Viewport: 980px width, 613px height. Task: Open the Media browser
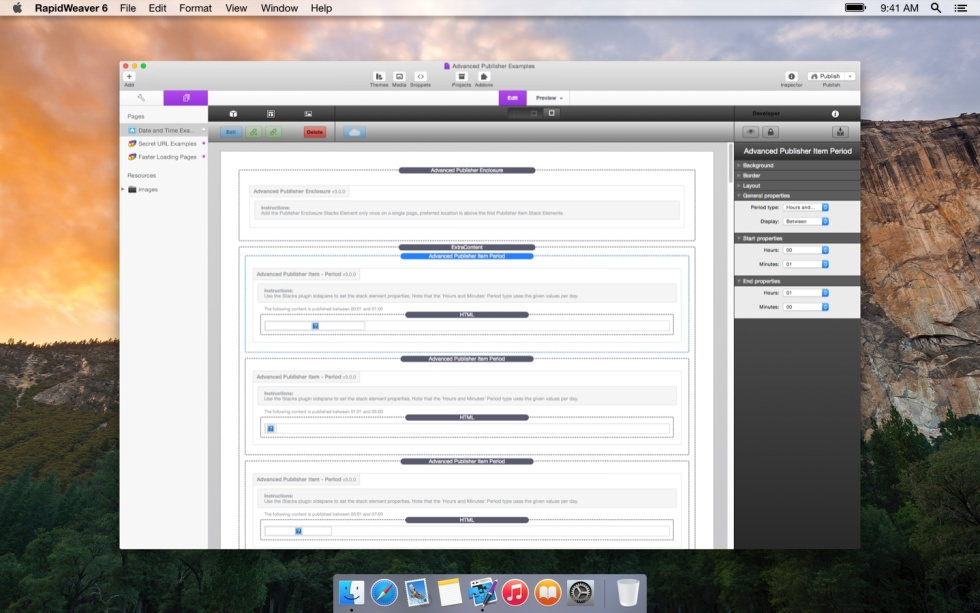pos(399,76)
